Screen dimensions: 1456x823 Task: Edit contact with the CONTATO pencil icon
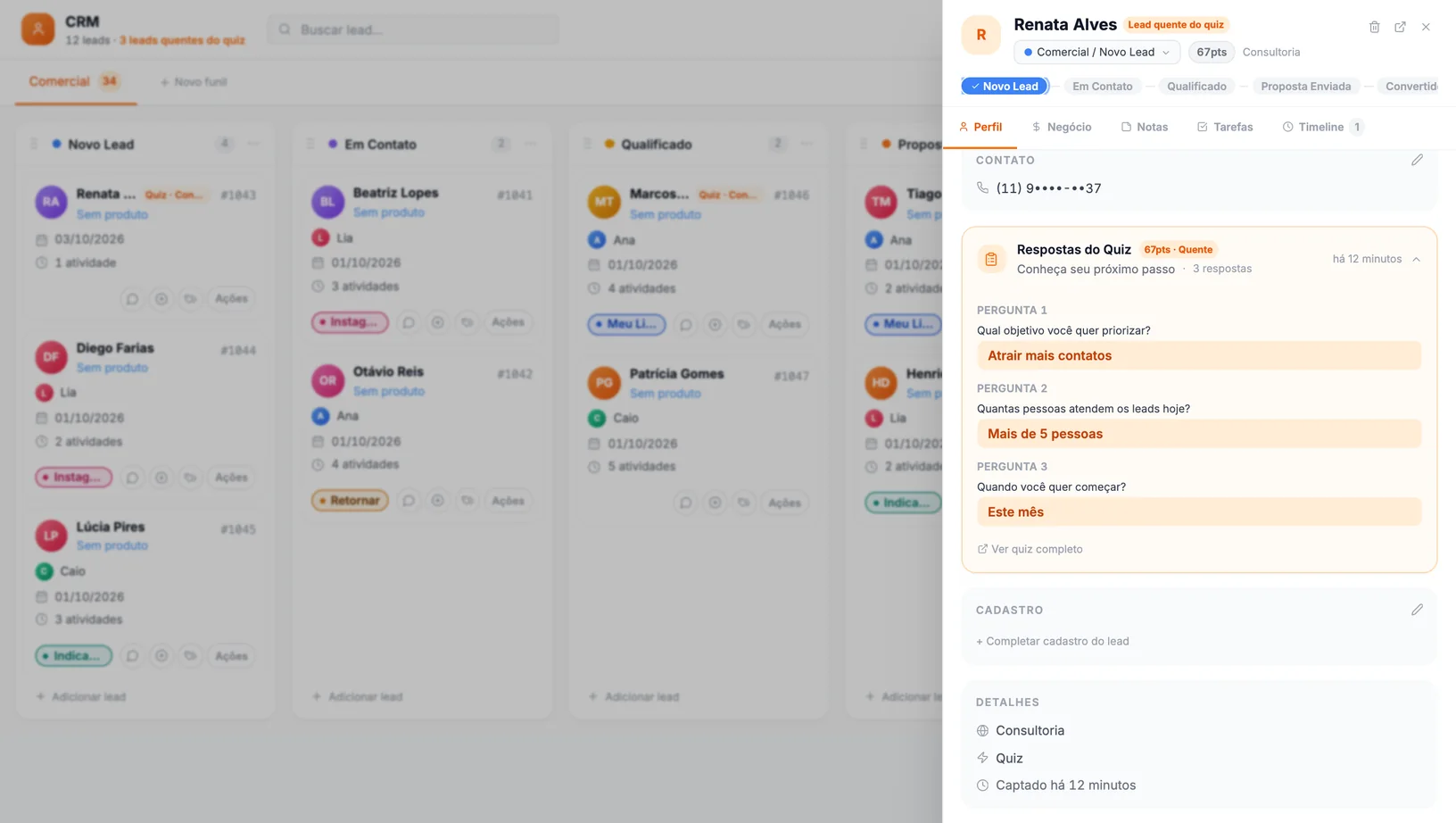point(1417,160)
